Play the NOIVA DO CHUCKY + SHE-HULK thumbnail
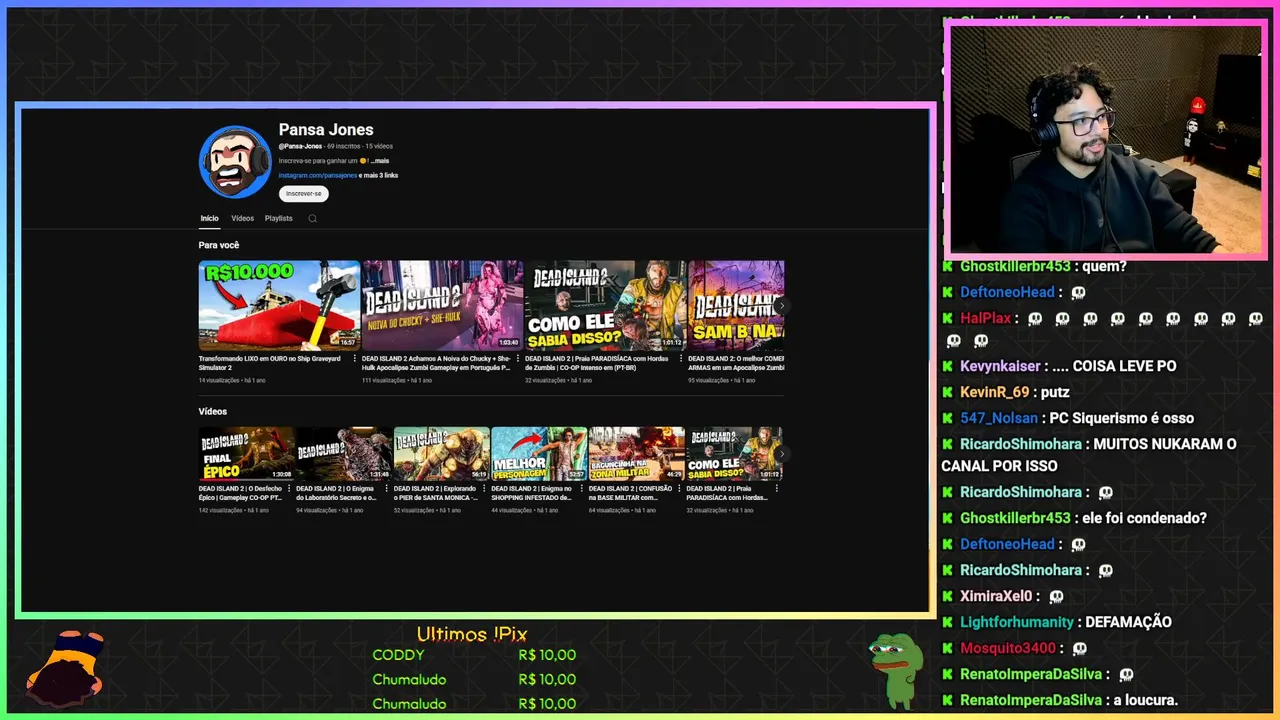The height and width of the screenshot is (720, 1280). tap(442, 305)
